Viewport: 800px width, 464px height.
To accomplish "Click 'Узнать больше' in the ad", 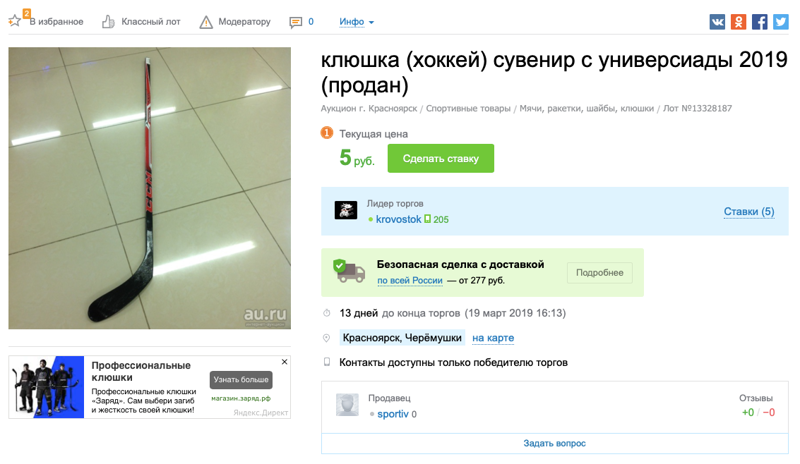I will pyautogui.click(x=240, y=380).
